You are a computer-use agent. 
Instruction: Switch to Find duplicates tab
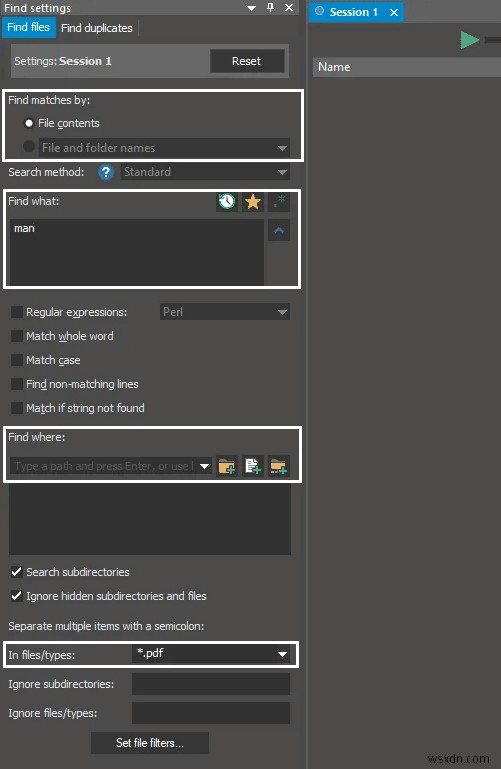click(97, 28)
